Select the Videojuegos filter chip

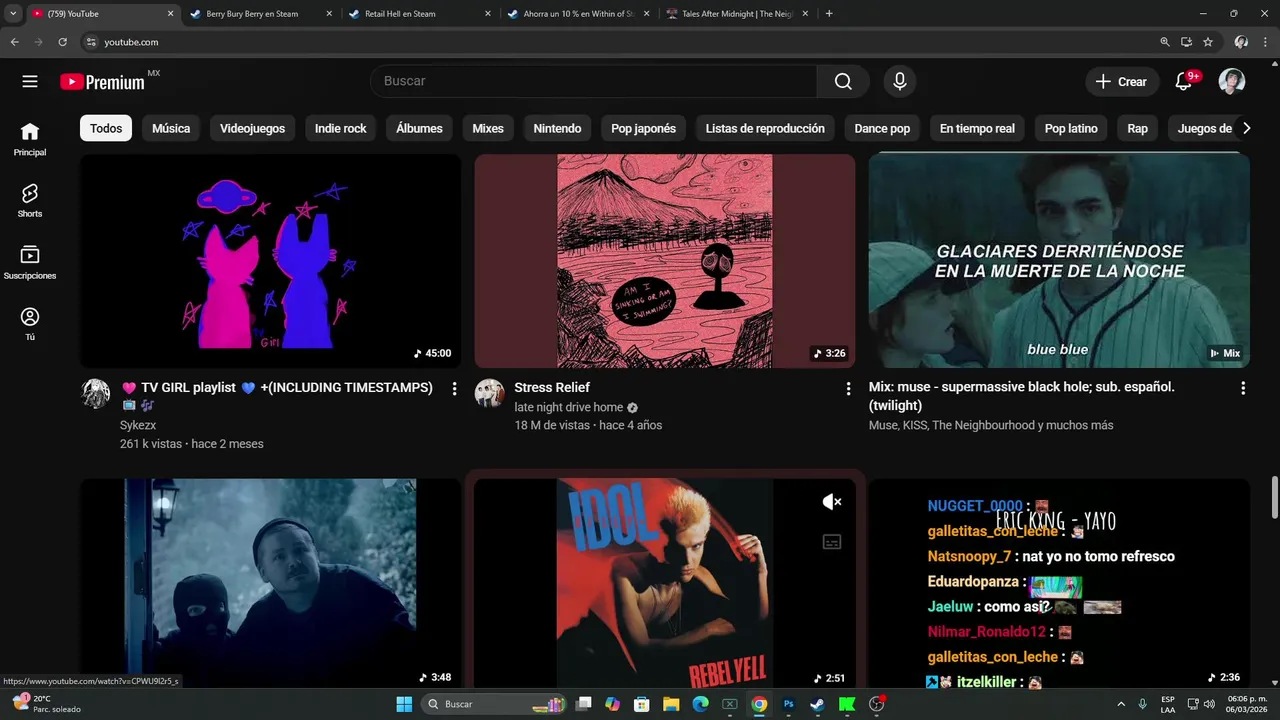[x=252, y=128]
